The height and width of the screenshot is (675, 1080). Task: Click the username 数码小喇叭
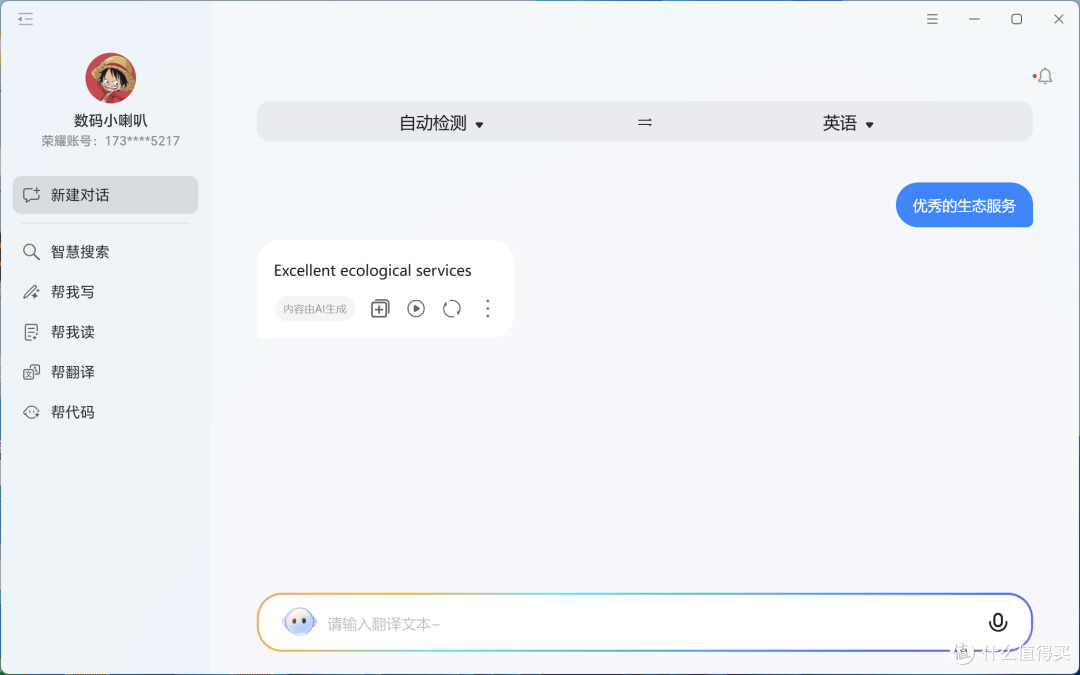pyautogui.click(x=110, y=121)
